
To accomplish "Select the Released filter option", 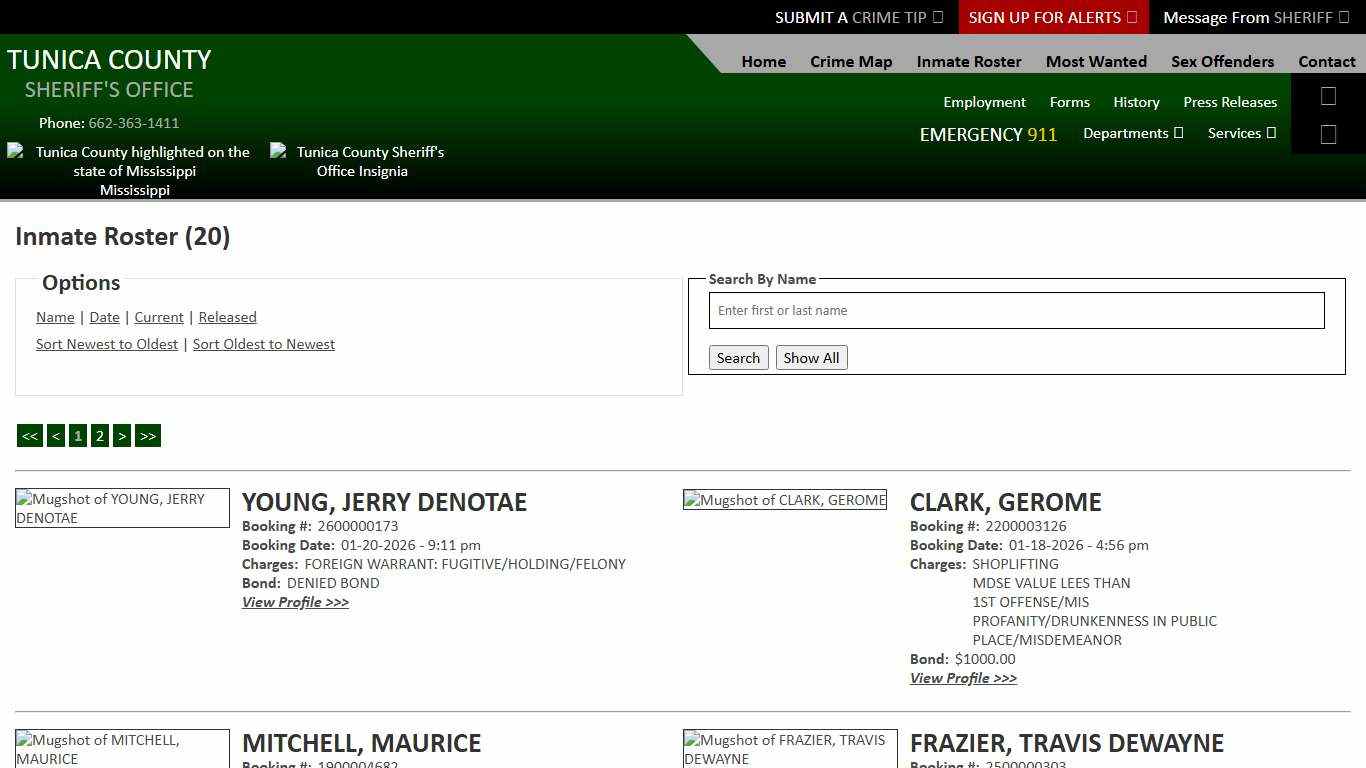I will tap(227, 317).
